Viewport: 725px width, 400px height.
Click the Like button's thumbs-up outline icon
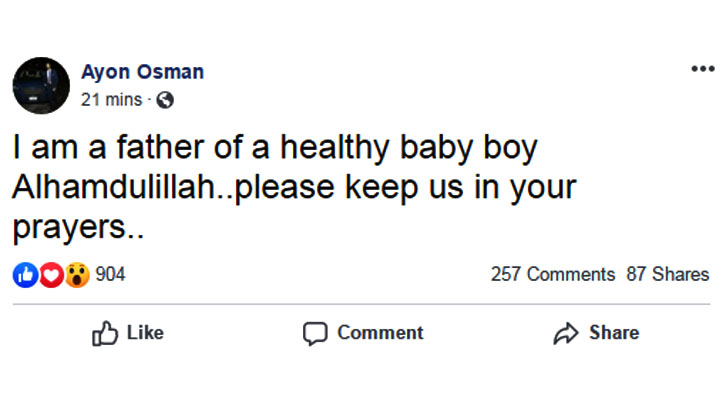click(x=105, y=333)
